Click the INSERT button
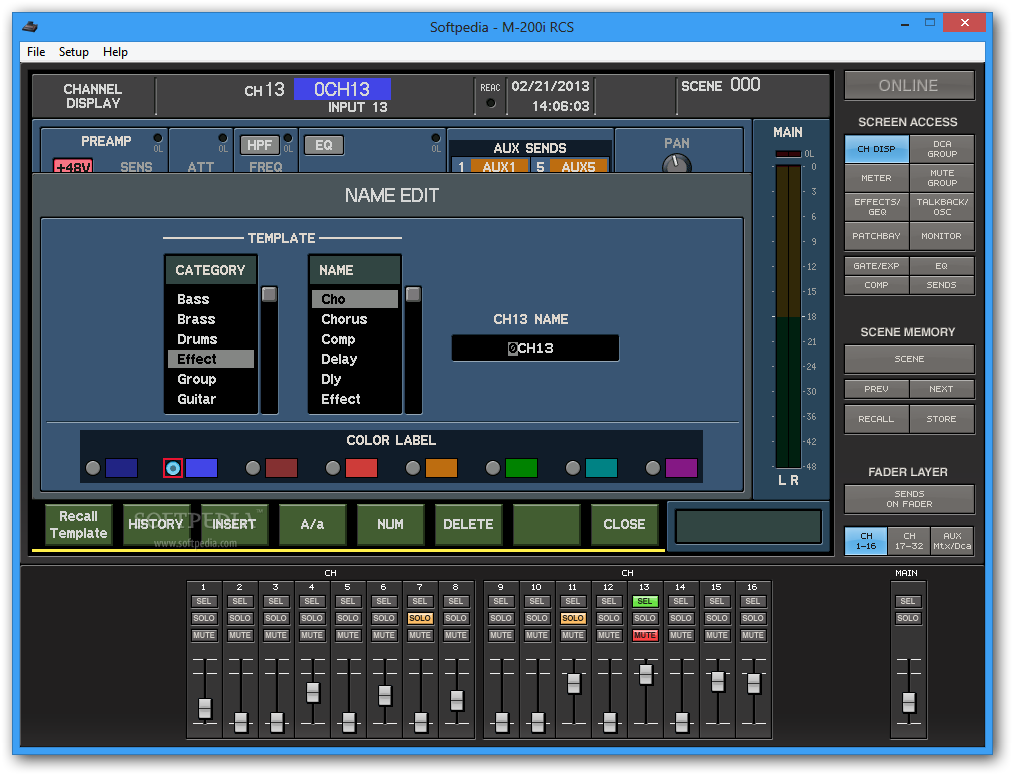 tap(235, 524)
